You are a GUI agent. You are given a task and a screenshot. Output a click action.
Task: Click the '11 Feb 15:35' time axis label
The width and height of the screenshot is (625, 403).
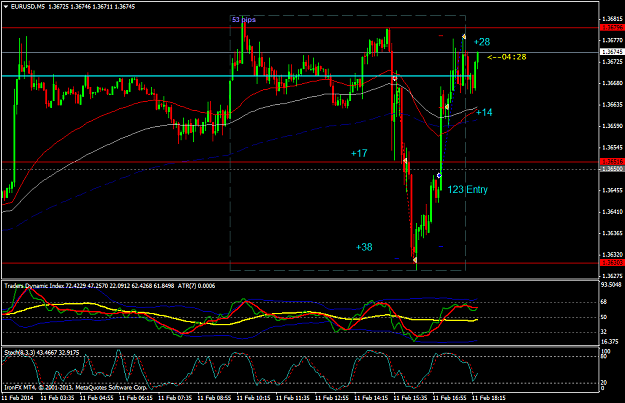tap(411, 398)
